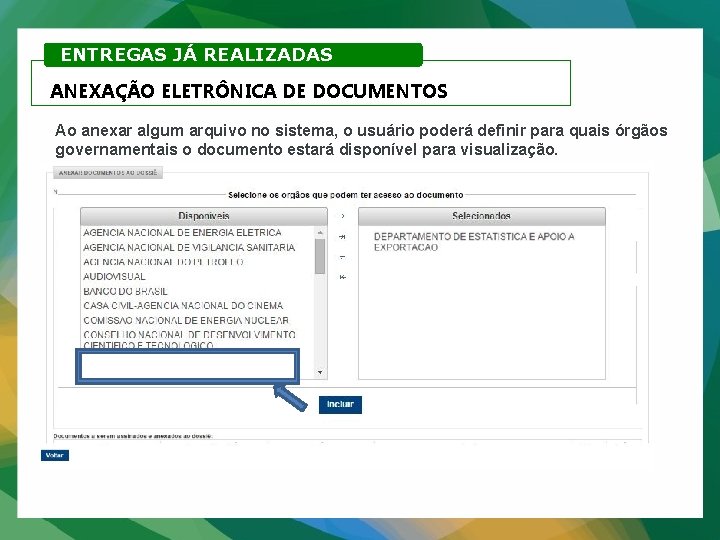Image resolution: width=720 pixels, height=540 pixels.
Task: Click the Voltar button
Action: point(55,455)
